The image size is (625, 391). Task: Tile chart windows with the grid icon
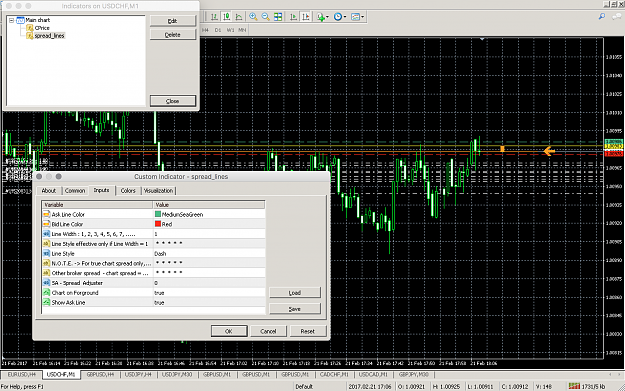(x=278, y=17)
